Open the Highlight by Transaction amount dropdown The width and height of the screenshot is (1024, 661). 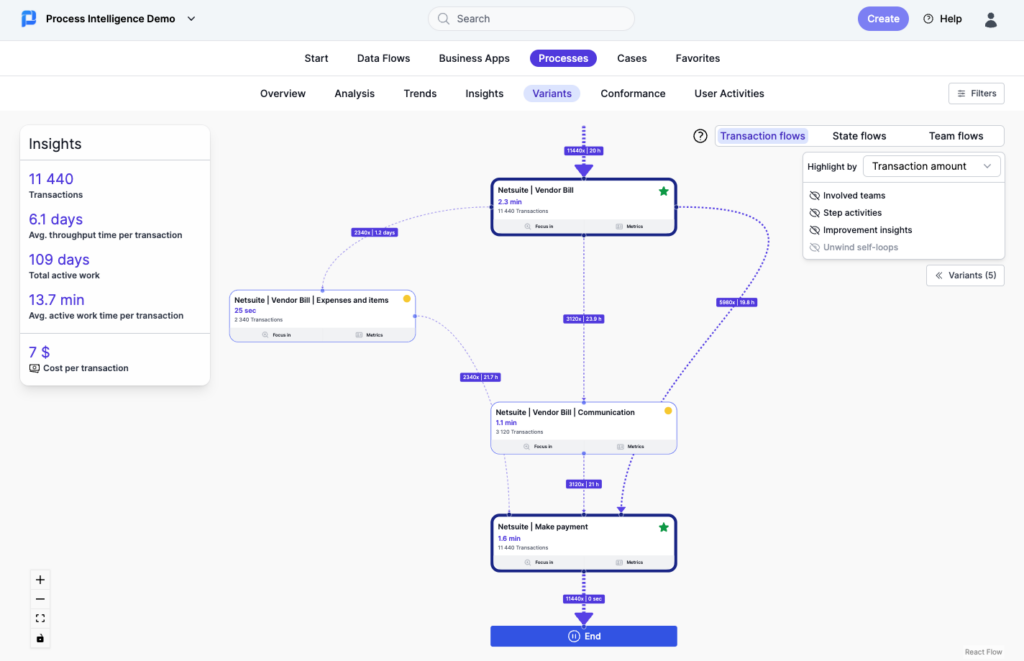(x=931, y=167)
